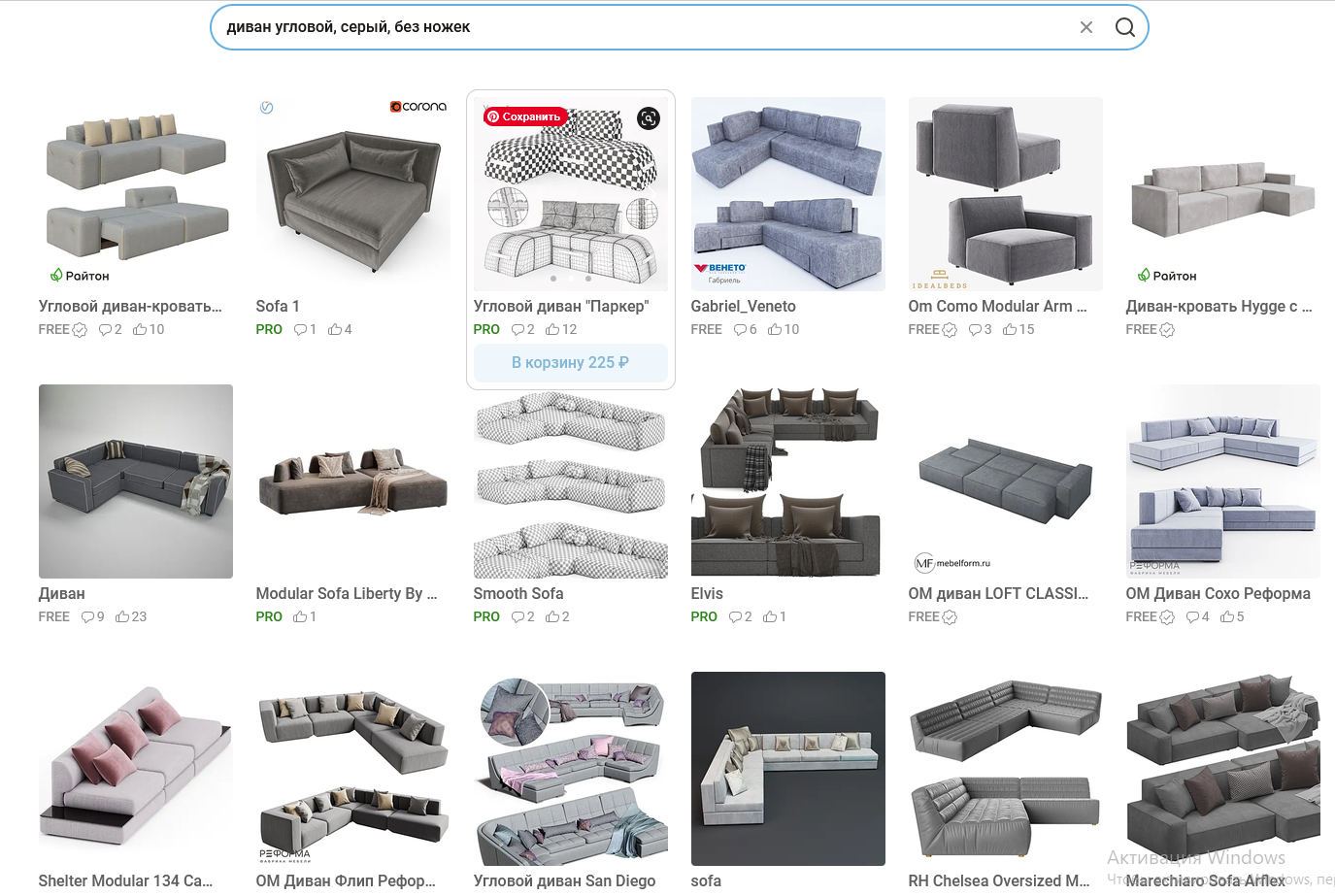Open Shelter Modular 134 sofa thumbnail
Image resolution: width=1335 pixels, height=896 pixels.
click(136, 769)
